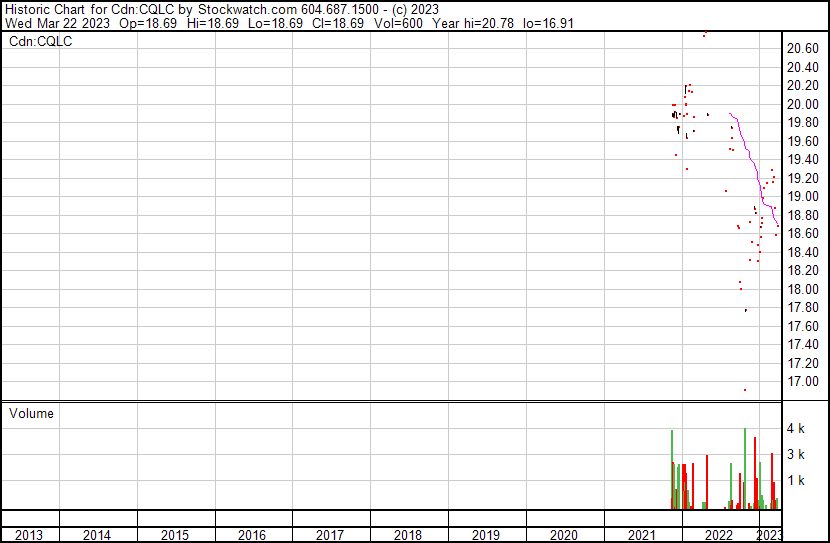The height and width of the screenshot is (543, 830).
Task: Click the 4 k volume axis label
Action: click(796, 428)
